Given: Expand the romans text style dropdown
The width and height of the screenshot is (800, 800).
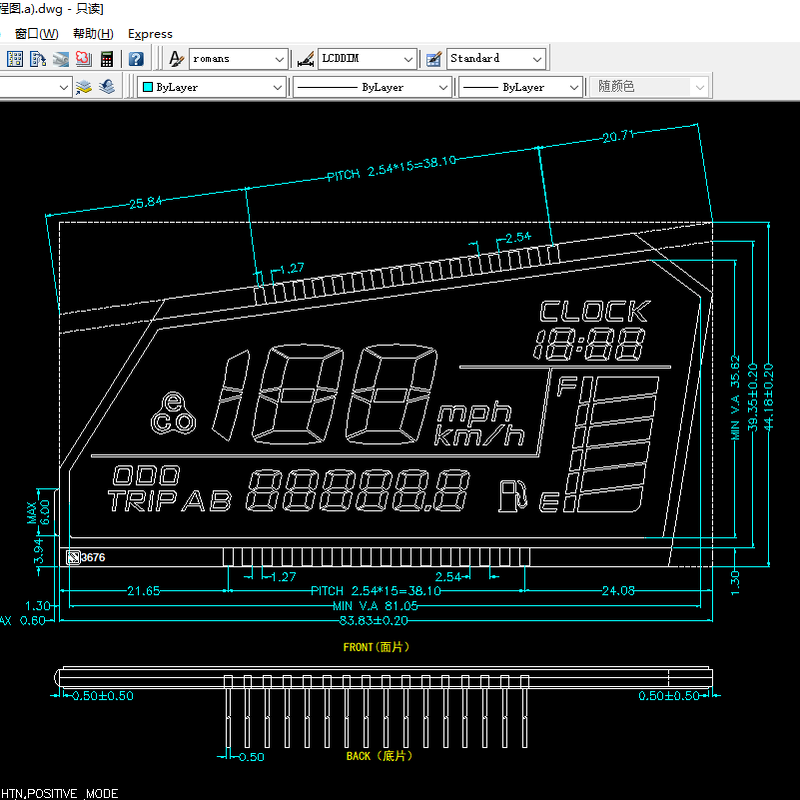Looking at the screenshot, I should [x=279, y=59].
